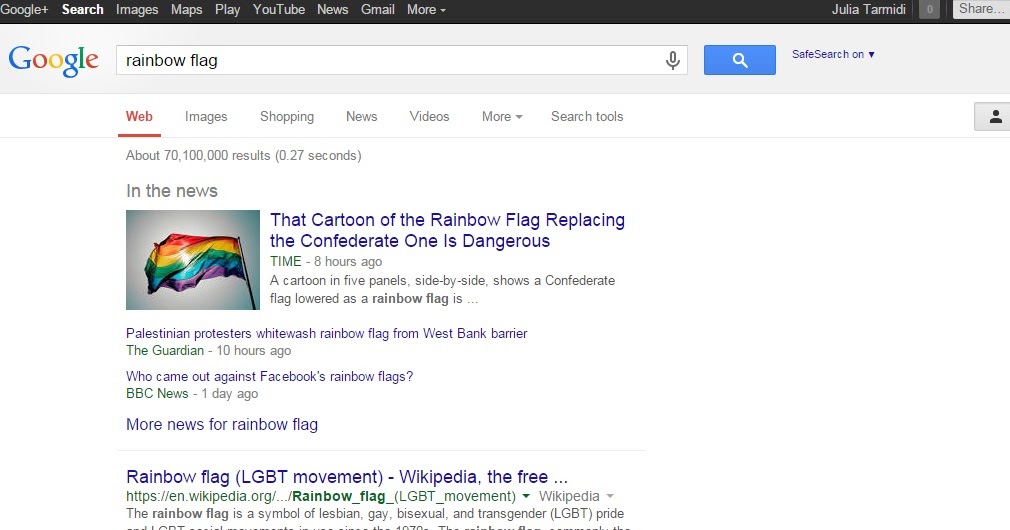Open the notifications counter box

(x=929, y=10)
